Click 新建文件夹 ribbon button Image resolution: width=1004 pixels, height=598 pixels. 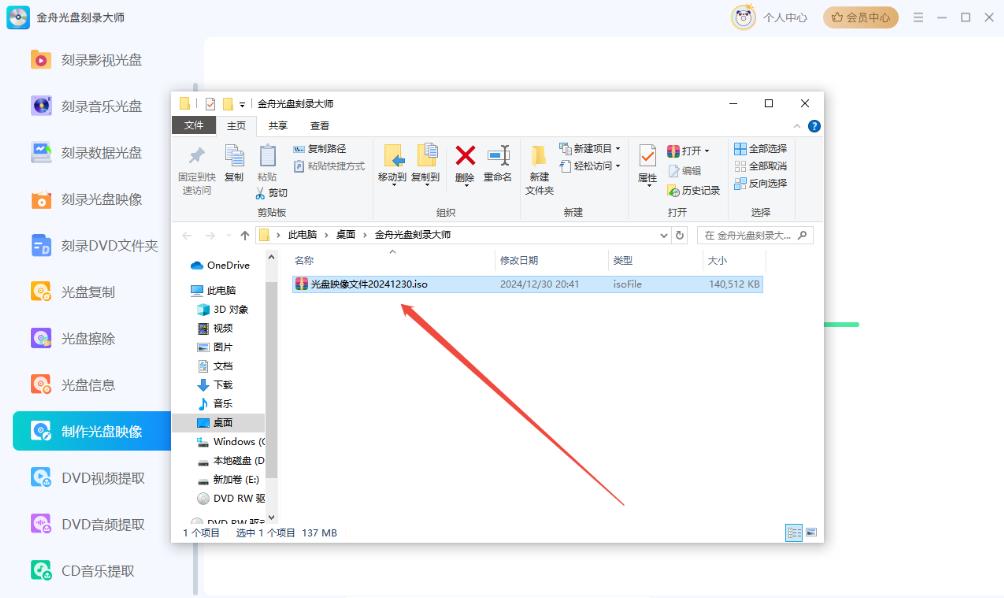tap(539, 170)
